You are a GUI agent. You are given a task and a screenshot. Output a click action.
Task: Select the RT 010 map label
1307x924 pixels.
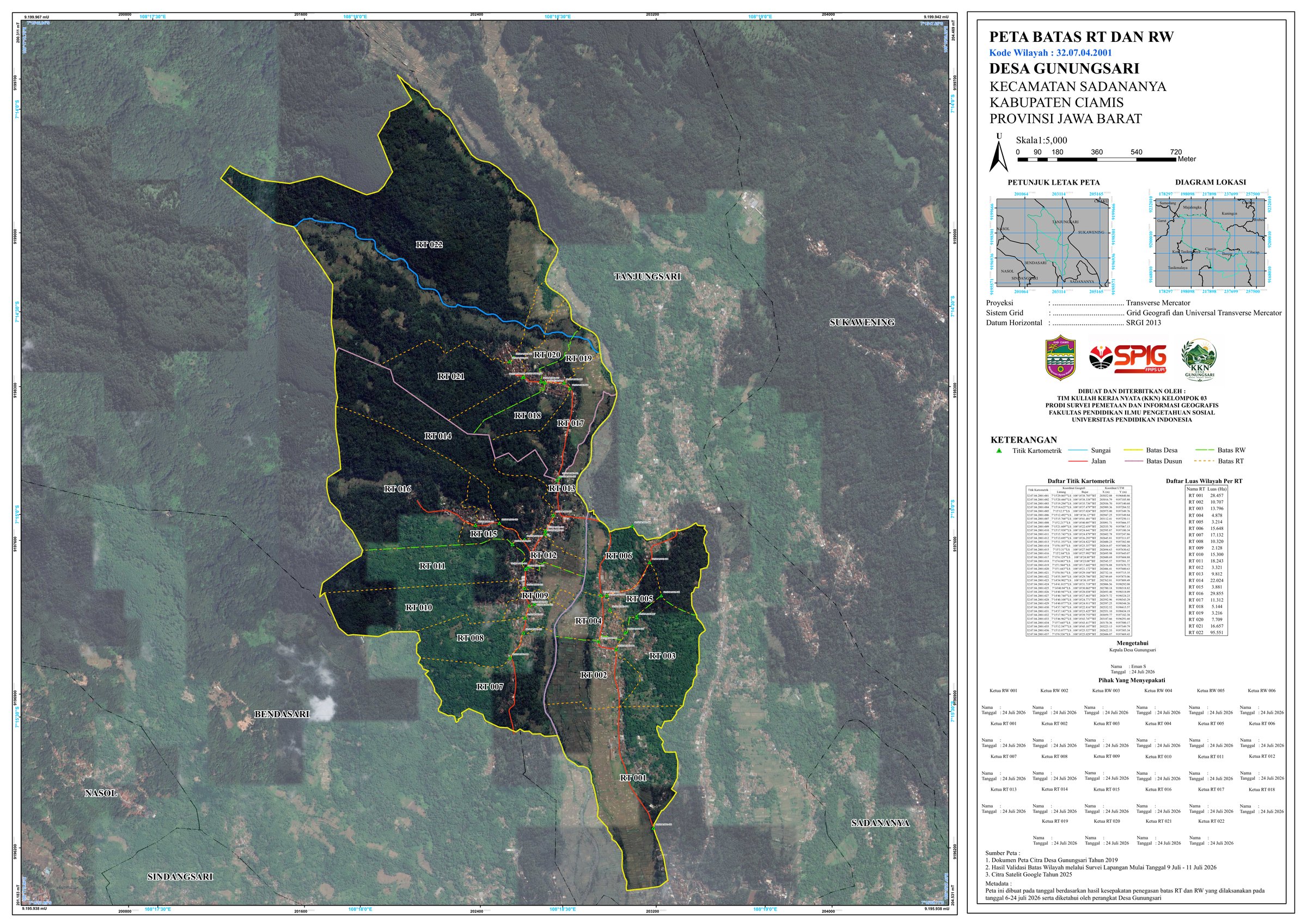click(x=418, y=608)
